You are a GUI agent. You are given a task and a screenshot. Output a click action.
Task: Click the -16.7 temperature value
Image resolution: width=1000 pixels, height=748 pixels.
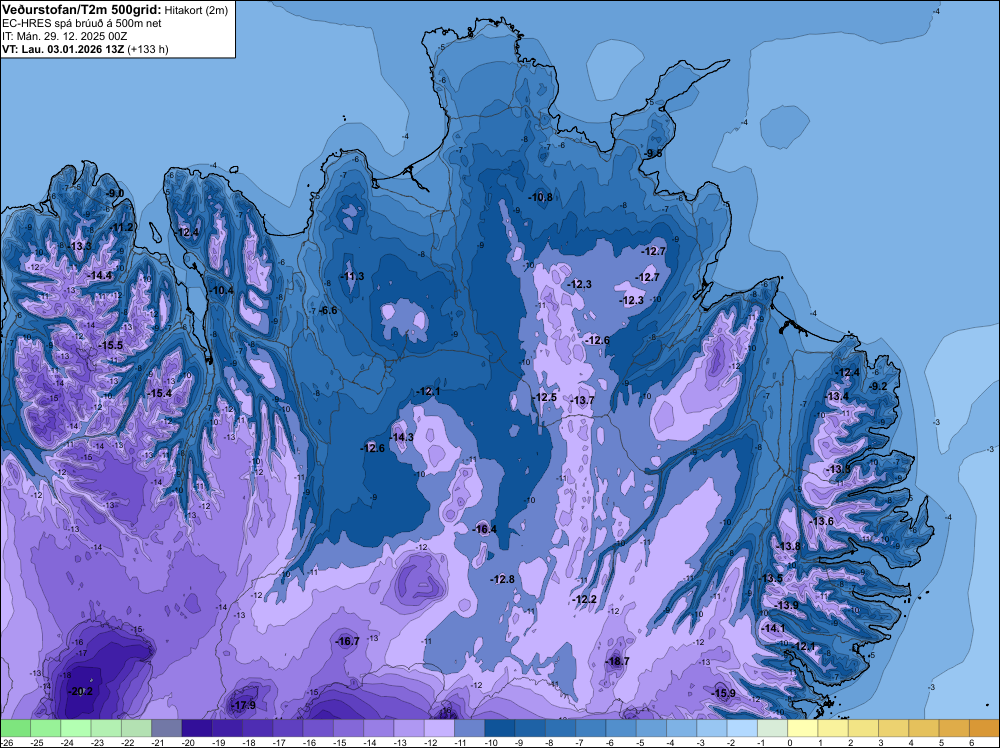point(348,641)
